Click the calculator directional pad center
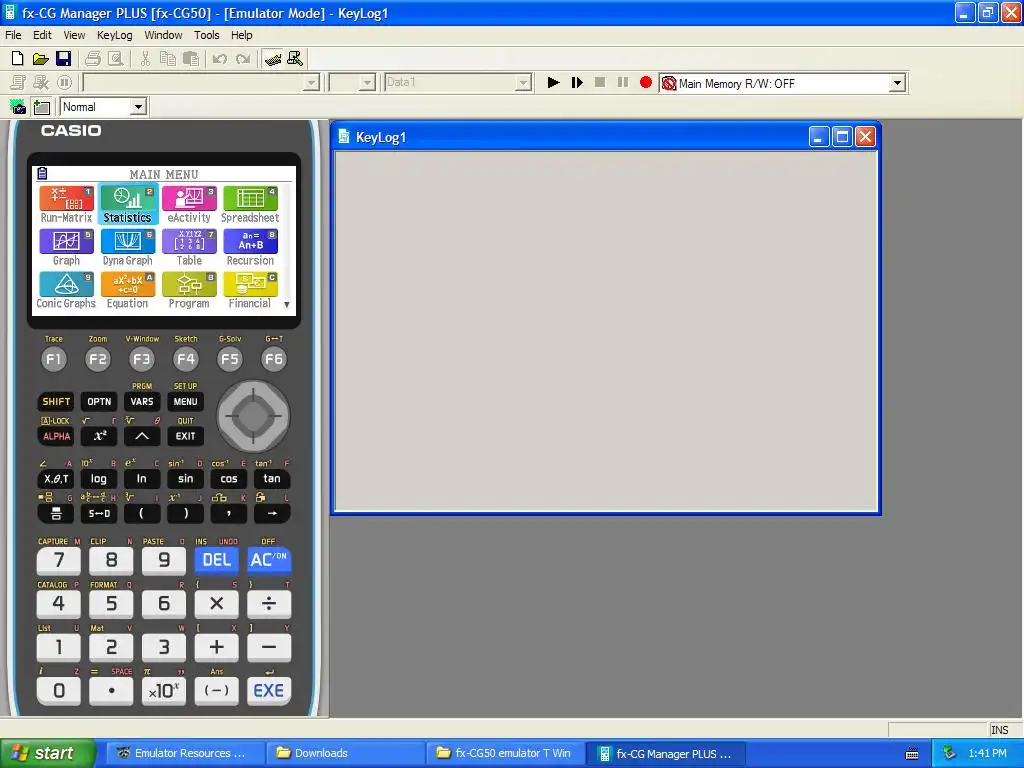Screen dimensions: 1024x768 [x=252, y=416]
